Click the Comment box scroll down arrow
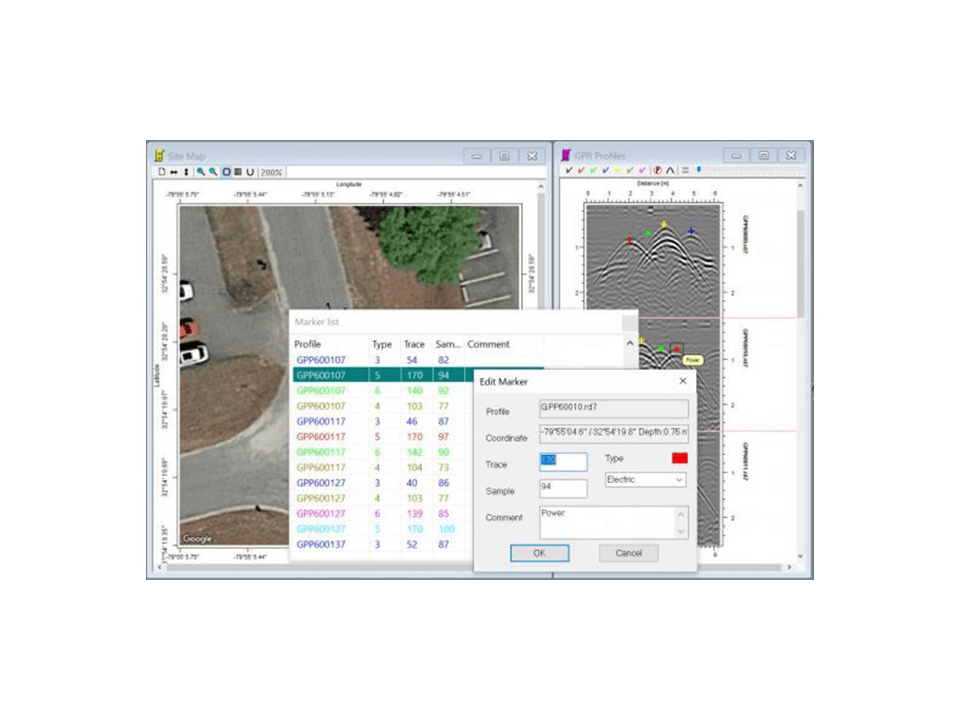960x720 pixels. (x=681, y=531)
